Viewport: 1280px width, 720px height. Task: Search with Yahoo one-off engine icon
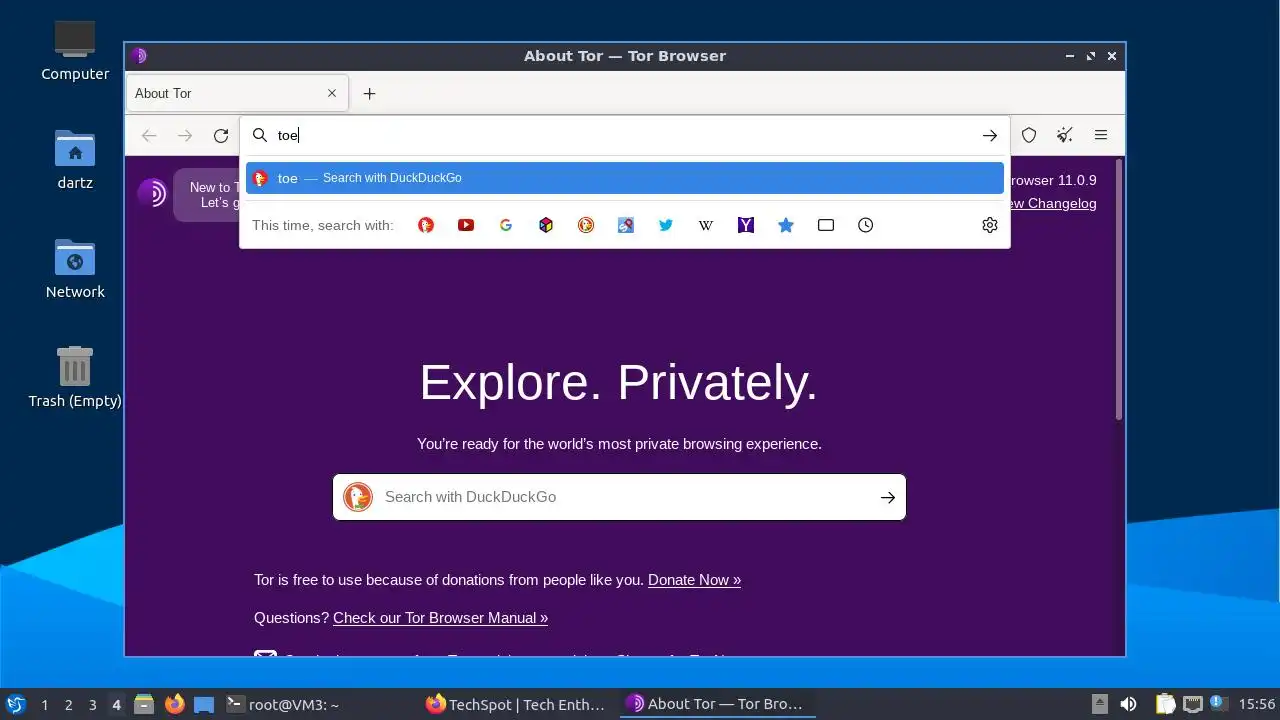pyautogui.click(x=746, y=225)
